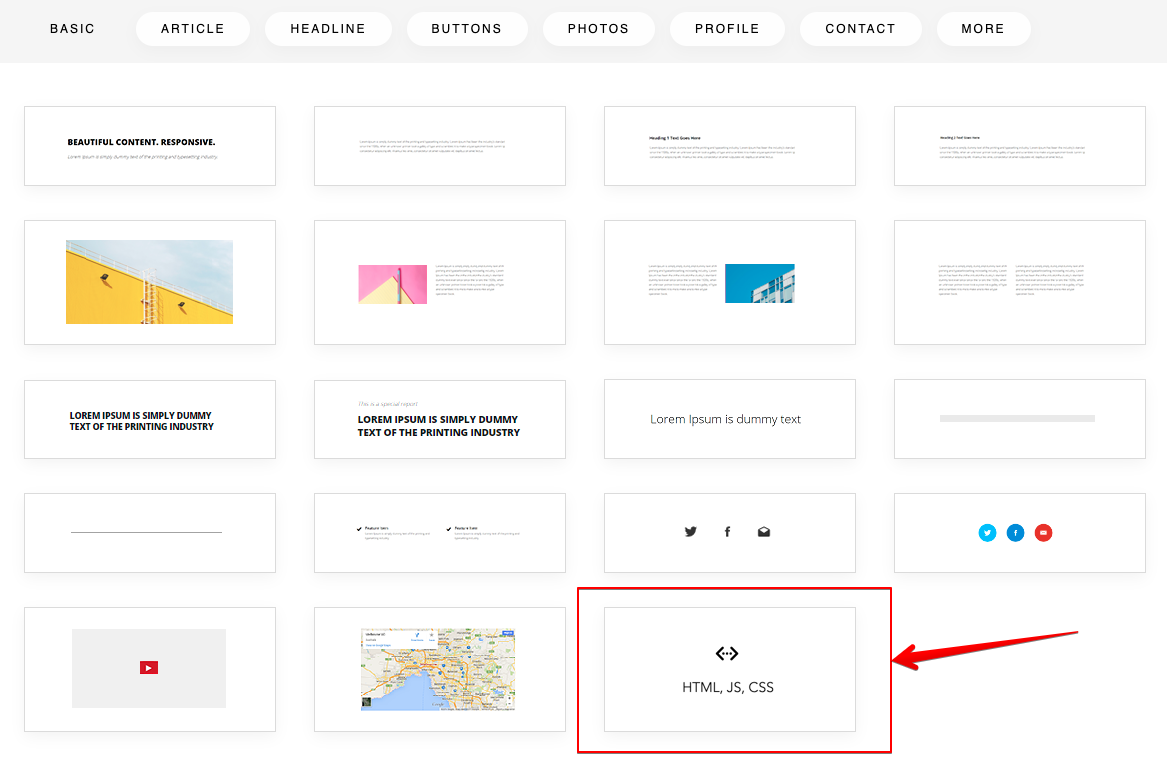Screen dimensions: 1167x782
Task: Click the red YouTube play icon
Action: click(x=149, y=668)
